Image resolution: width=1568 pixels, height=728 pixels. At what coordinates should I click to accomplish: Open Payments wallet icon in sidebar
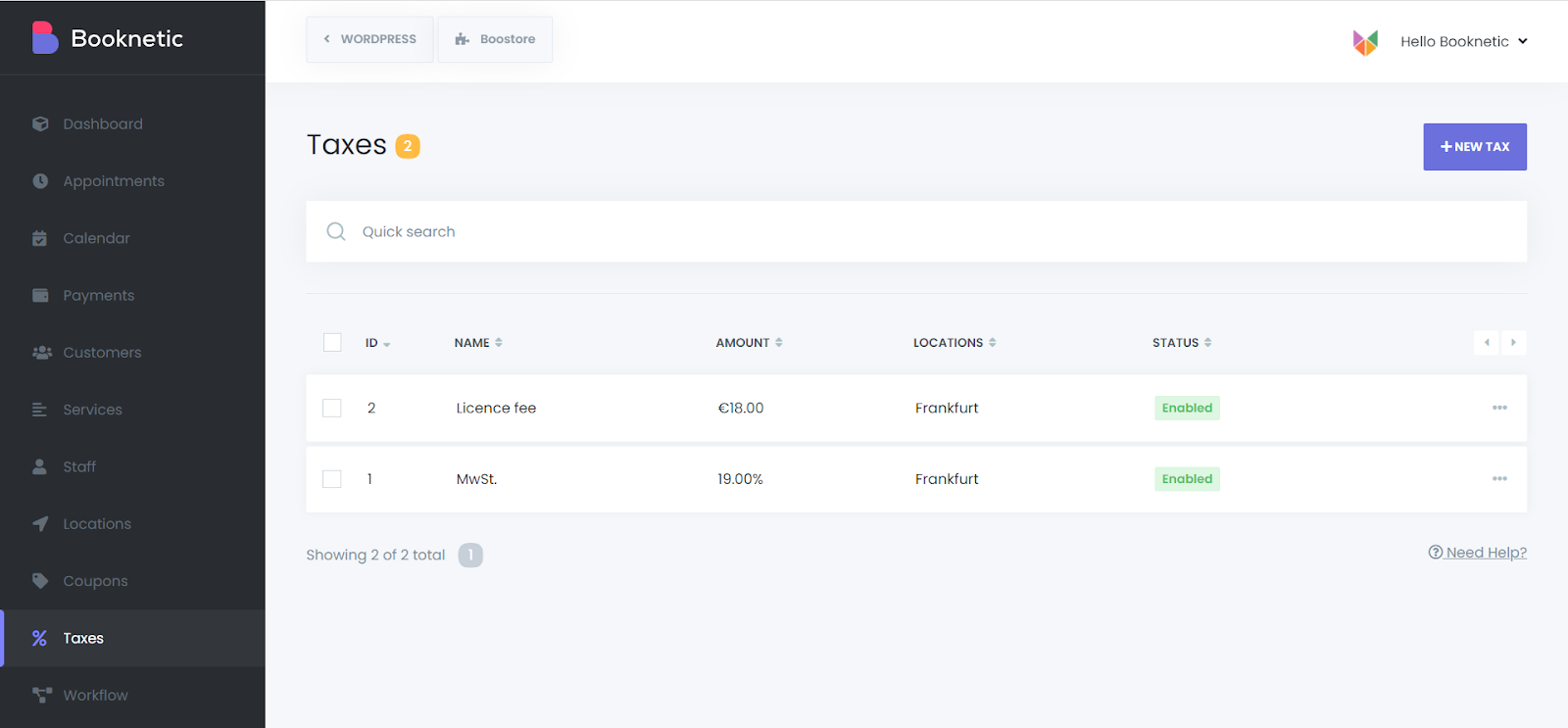tap(40, 296)
